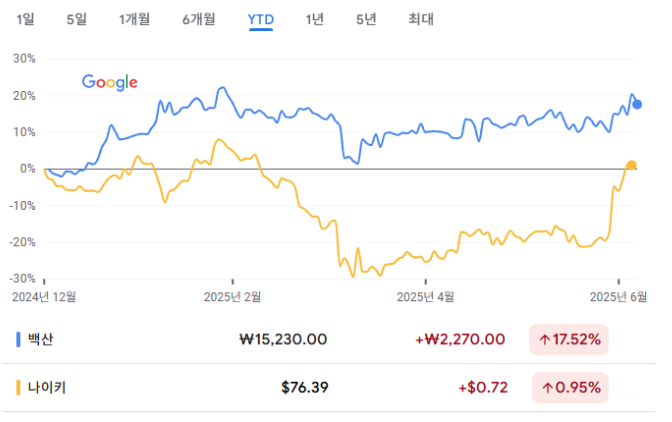Screen dimensions: 672x422
Task: Click the blue 백산 endpoint dot
Action: pyautogui.click(x=637, y=105)
